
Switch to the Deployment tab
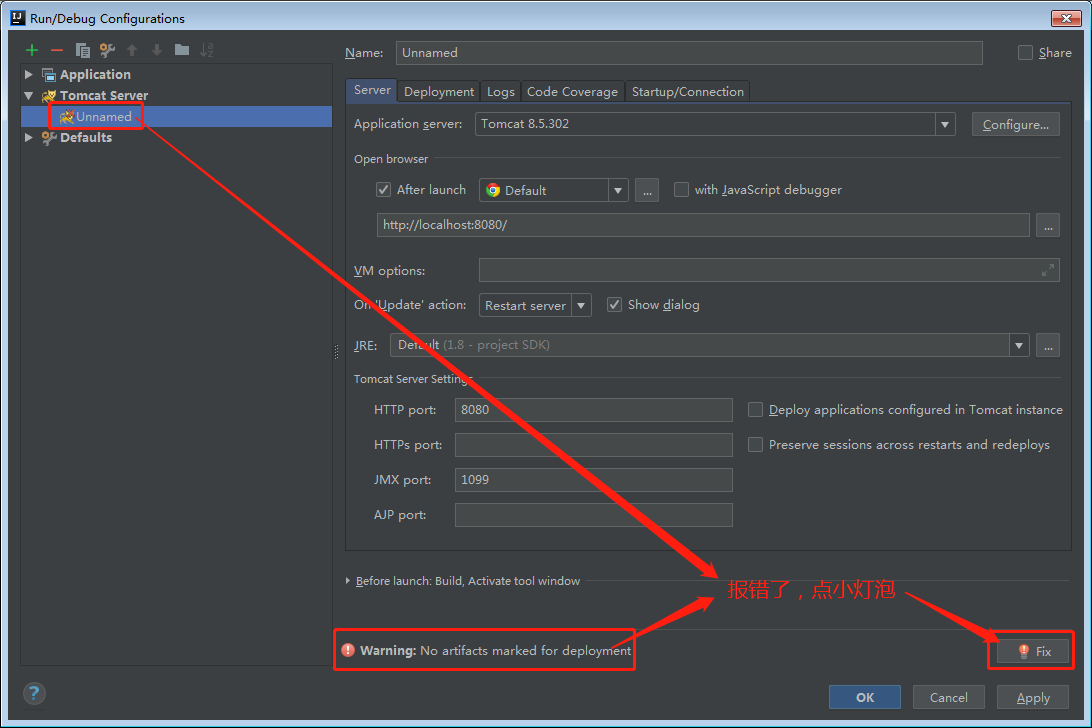pos(439,91)
